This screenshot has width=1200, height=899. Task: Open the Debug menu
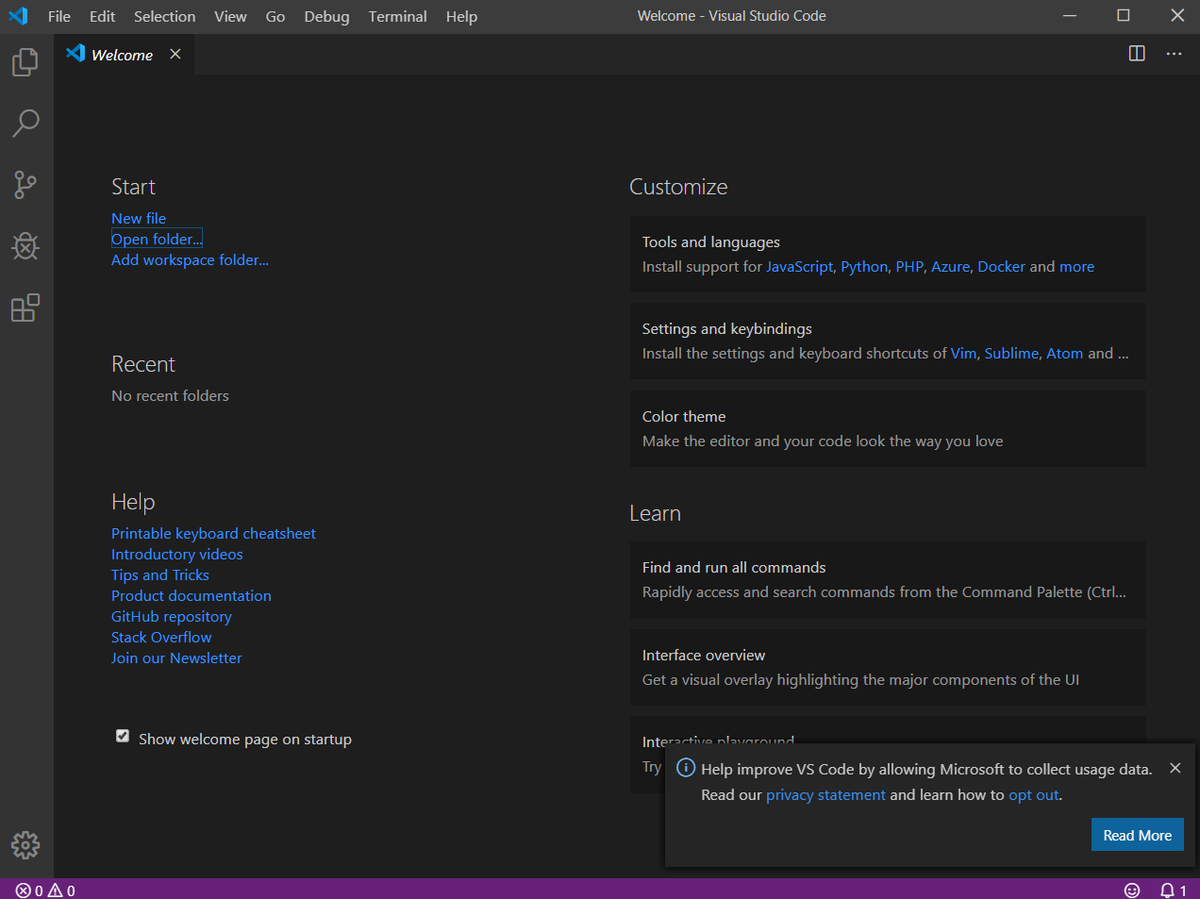(x=327, y=16)
